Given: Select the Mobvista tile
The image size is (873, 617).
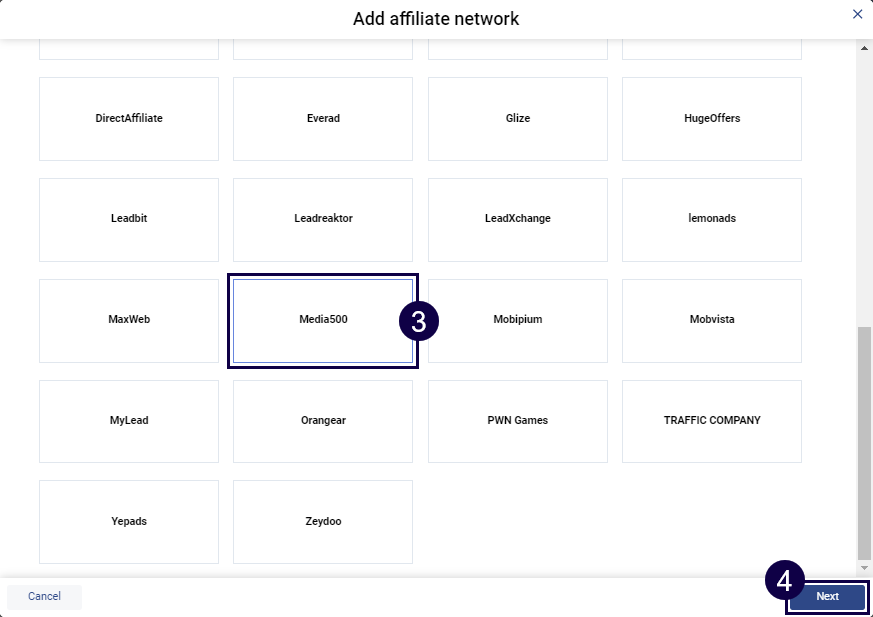Looking at the screenshot, I should tap(712, 320).
